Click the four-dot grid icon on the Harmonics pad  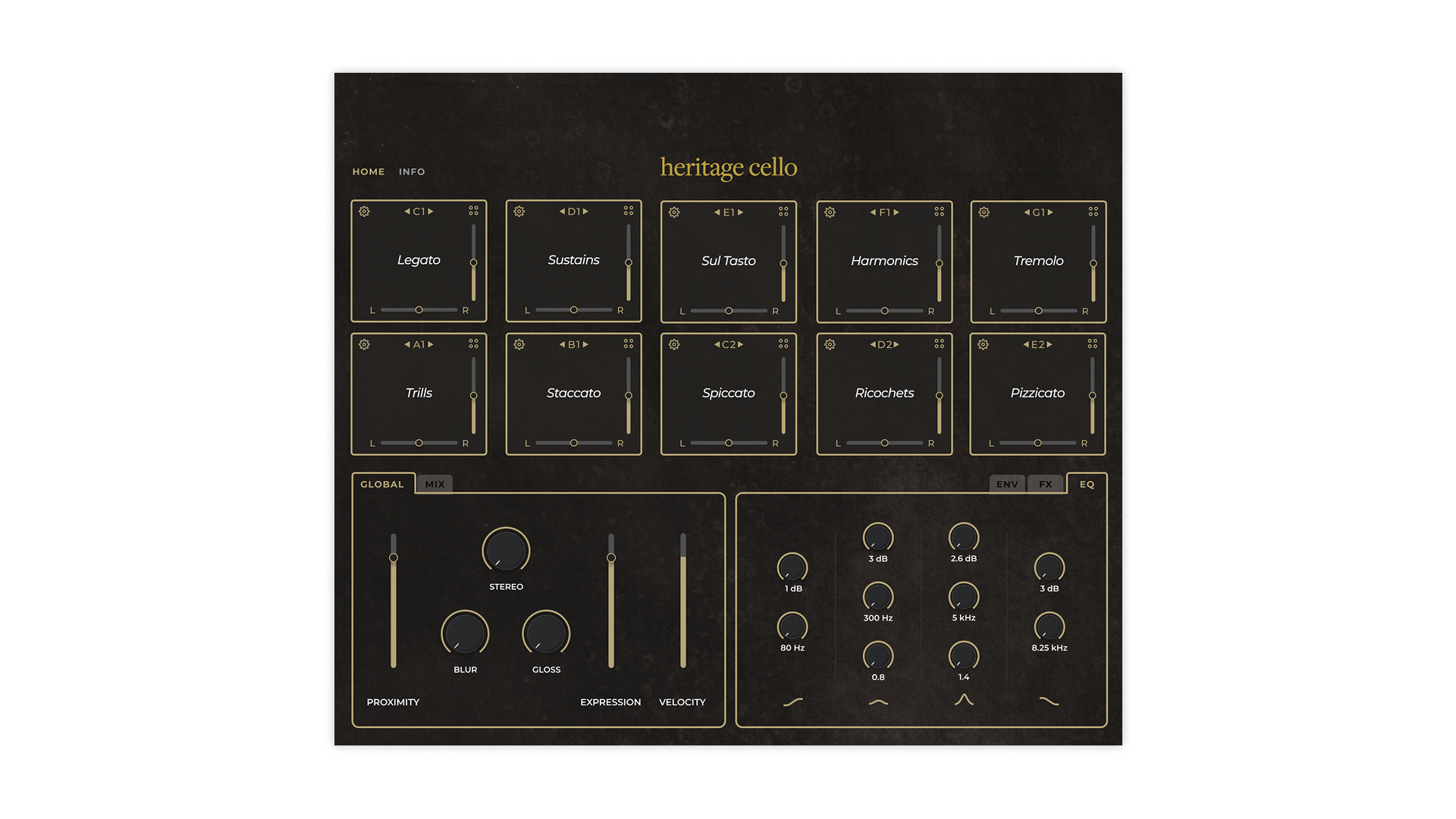tap(939, 212)
